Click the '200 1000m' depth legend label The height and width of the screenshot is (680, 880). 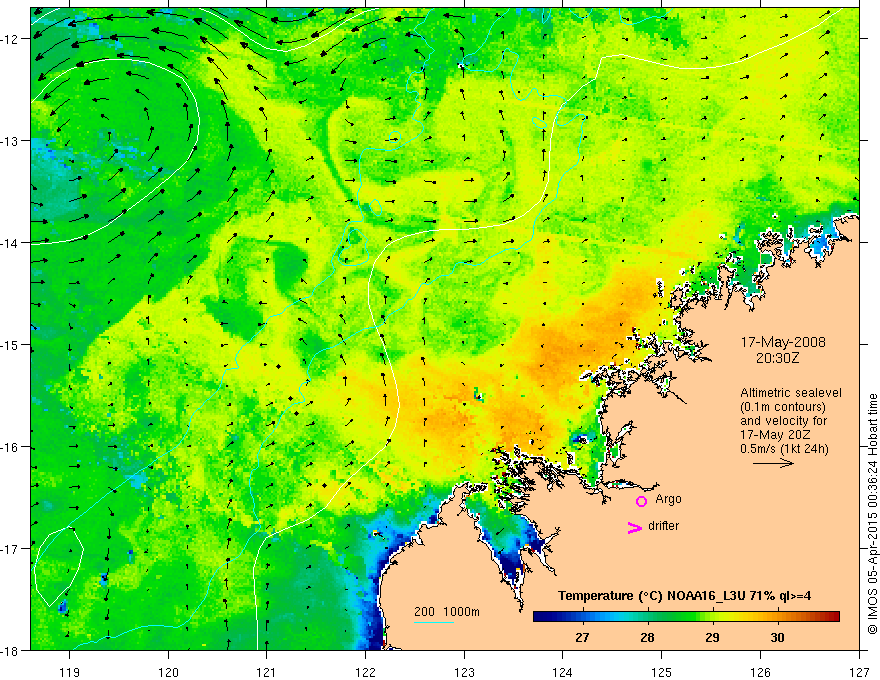tap(447, 612)
